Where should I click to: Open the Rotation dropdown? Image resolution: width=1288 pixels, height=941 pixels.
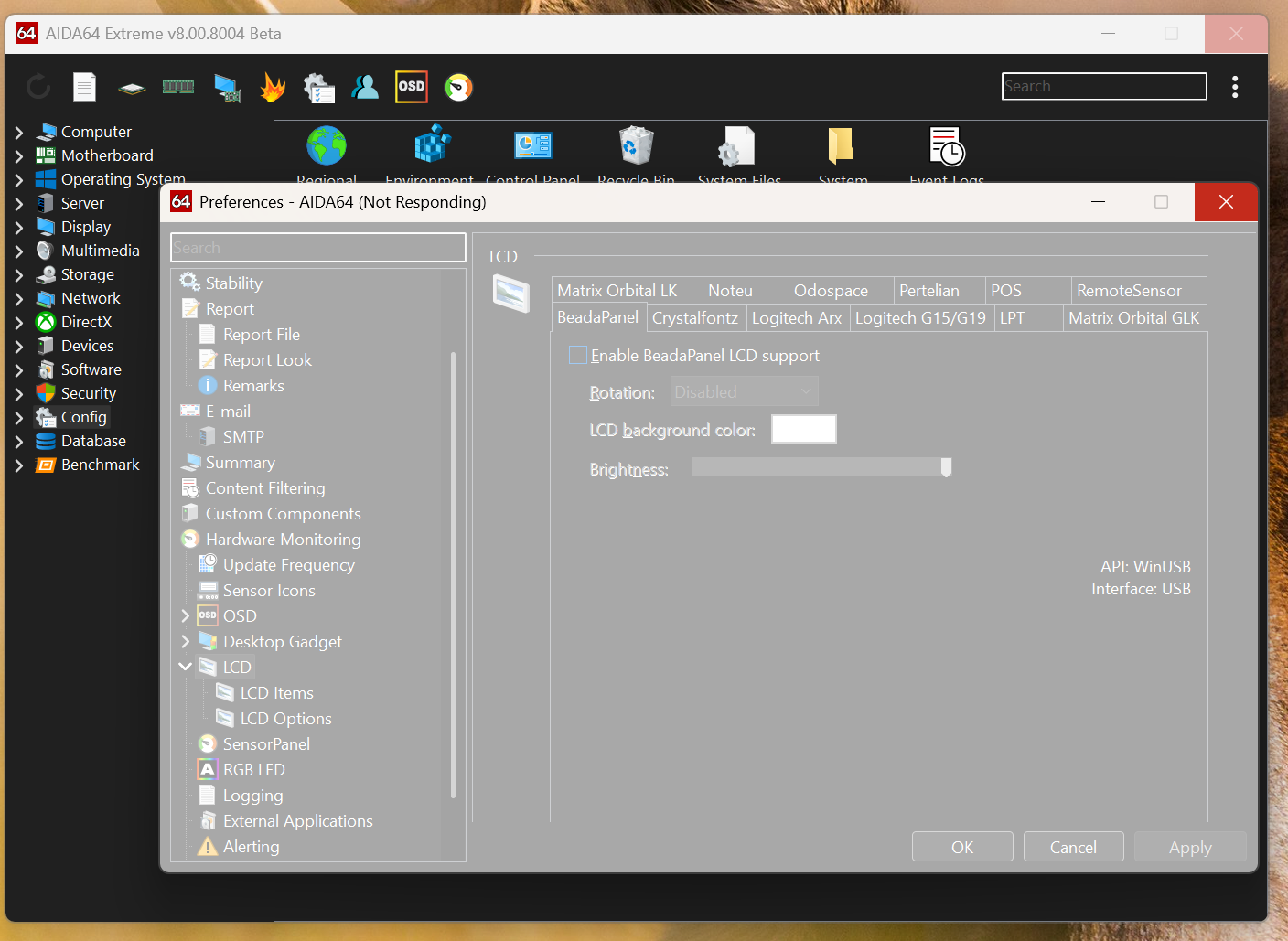(x=744, y=392)
